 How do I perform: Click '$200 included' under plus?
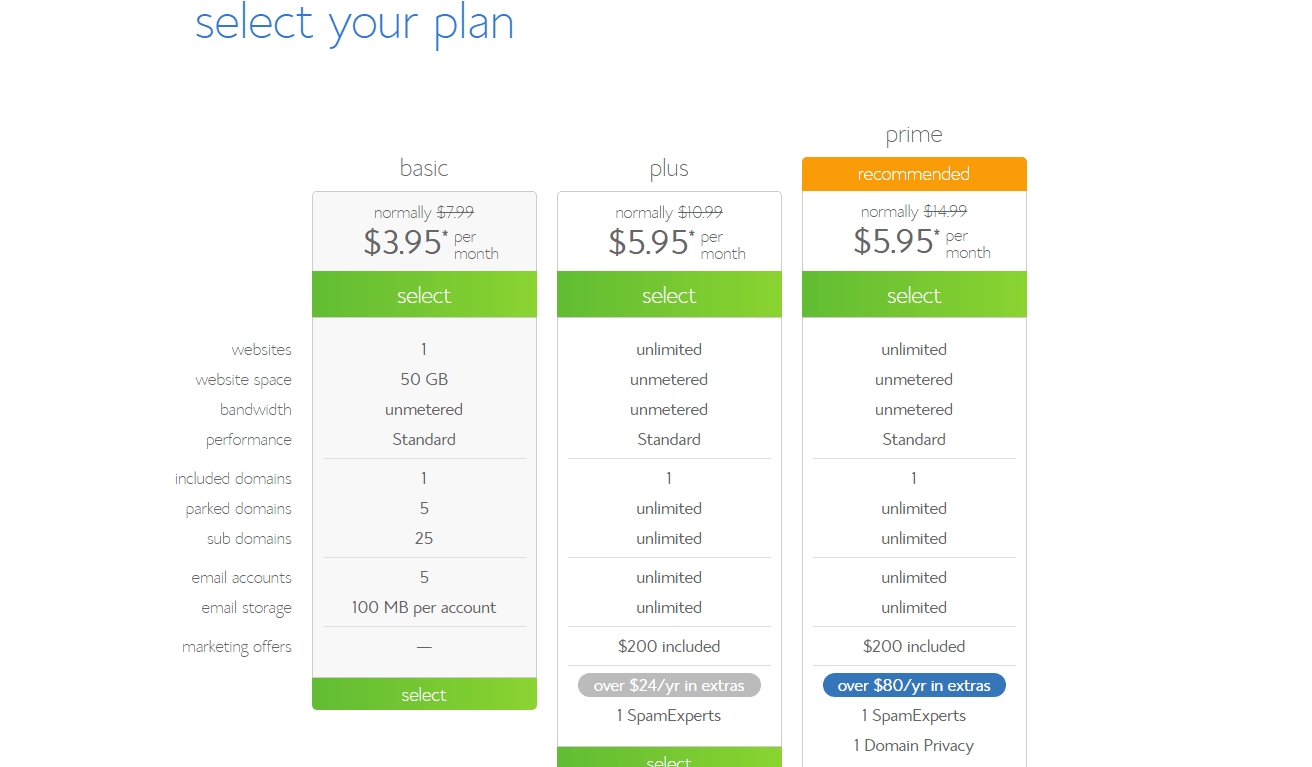(668, 646)
